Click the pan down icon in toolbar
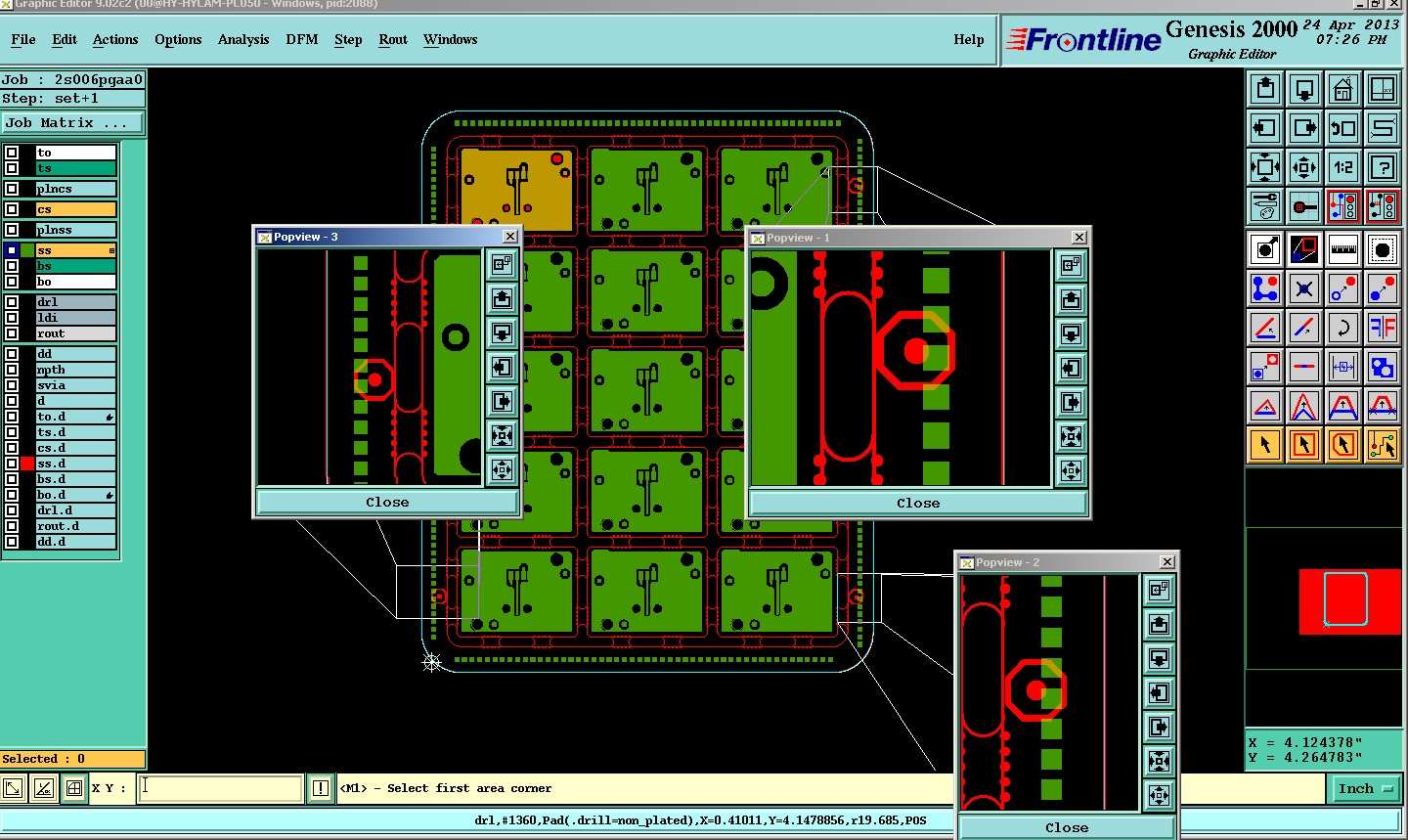1408x840 pixels. 1304,89
